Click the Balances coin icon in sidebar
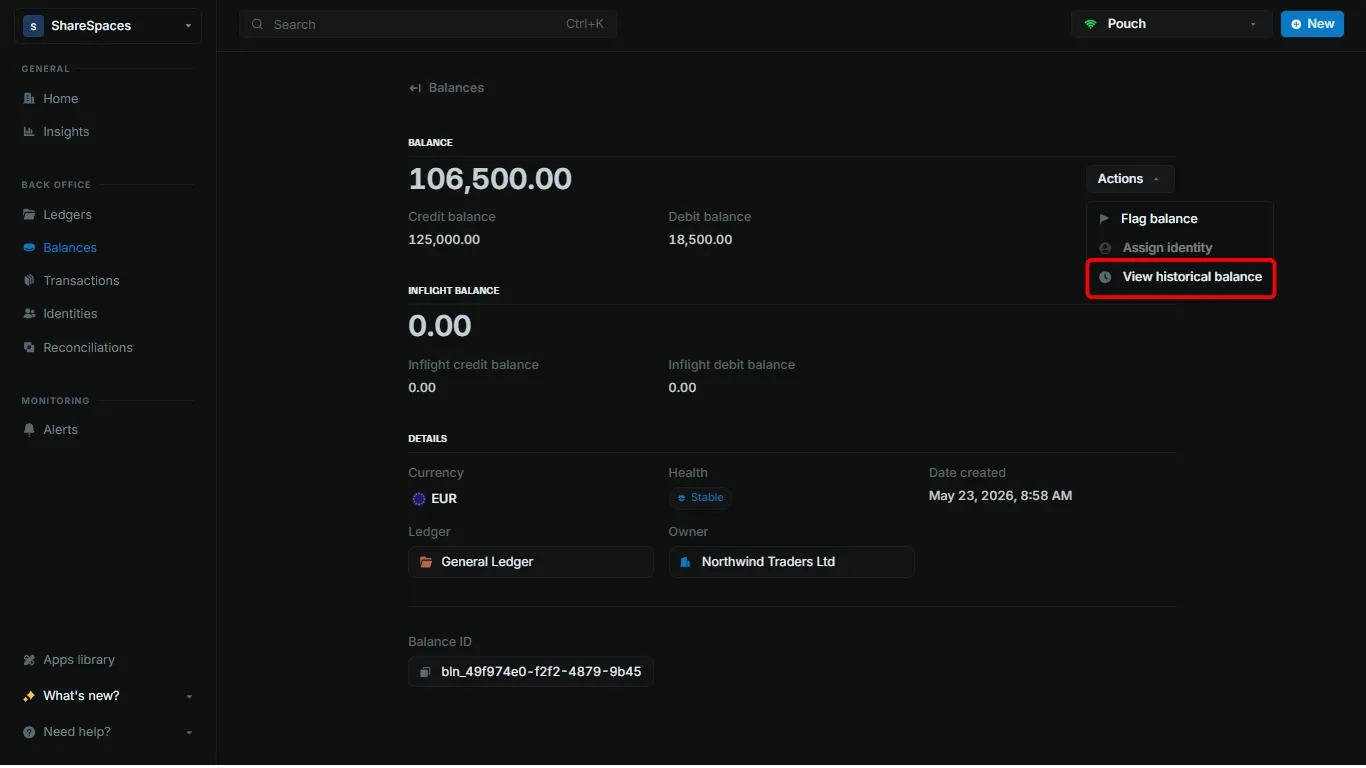The height and width of the screenshot is (768, 1366). pyautogui.click(x=29, y=248)
